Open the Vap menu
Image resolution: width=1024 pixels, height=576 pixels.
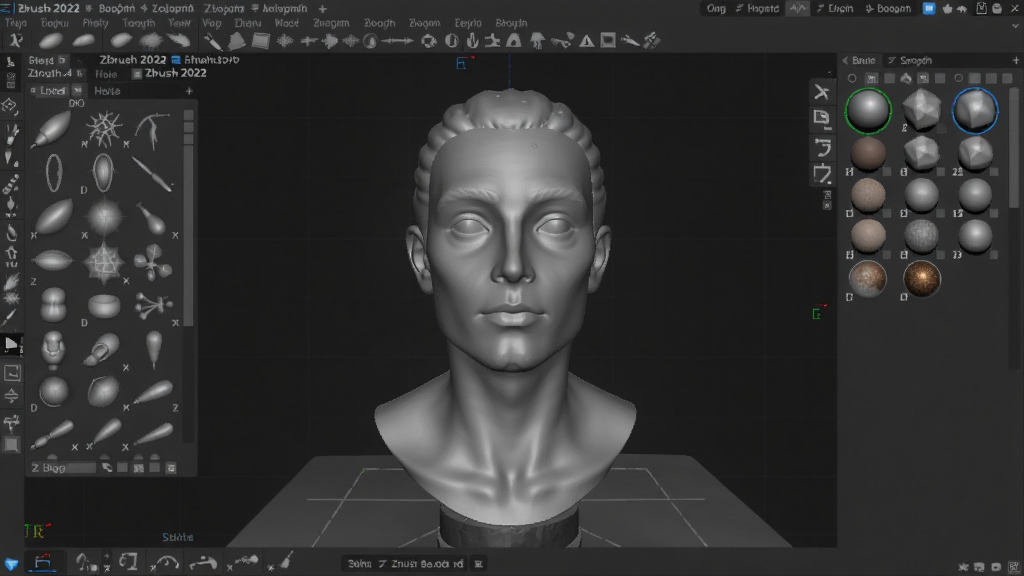(212, 23)
